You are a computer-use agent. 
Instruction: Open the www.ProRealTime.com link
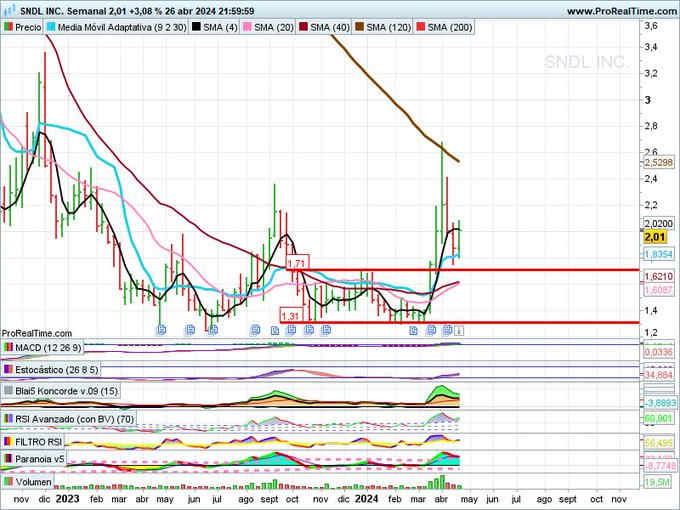[623, 11]
